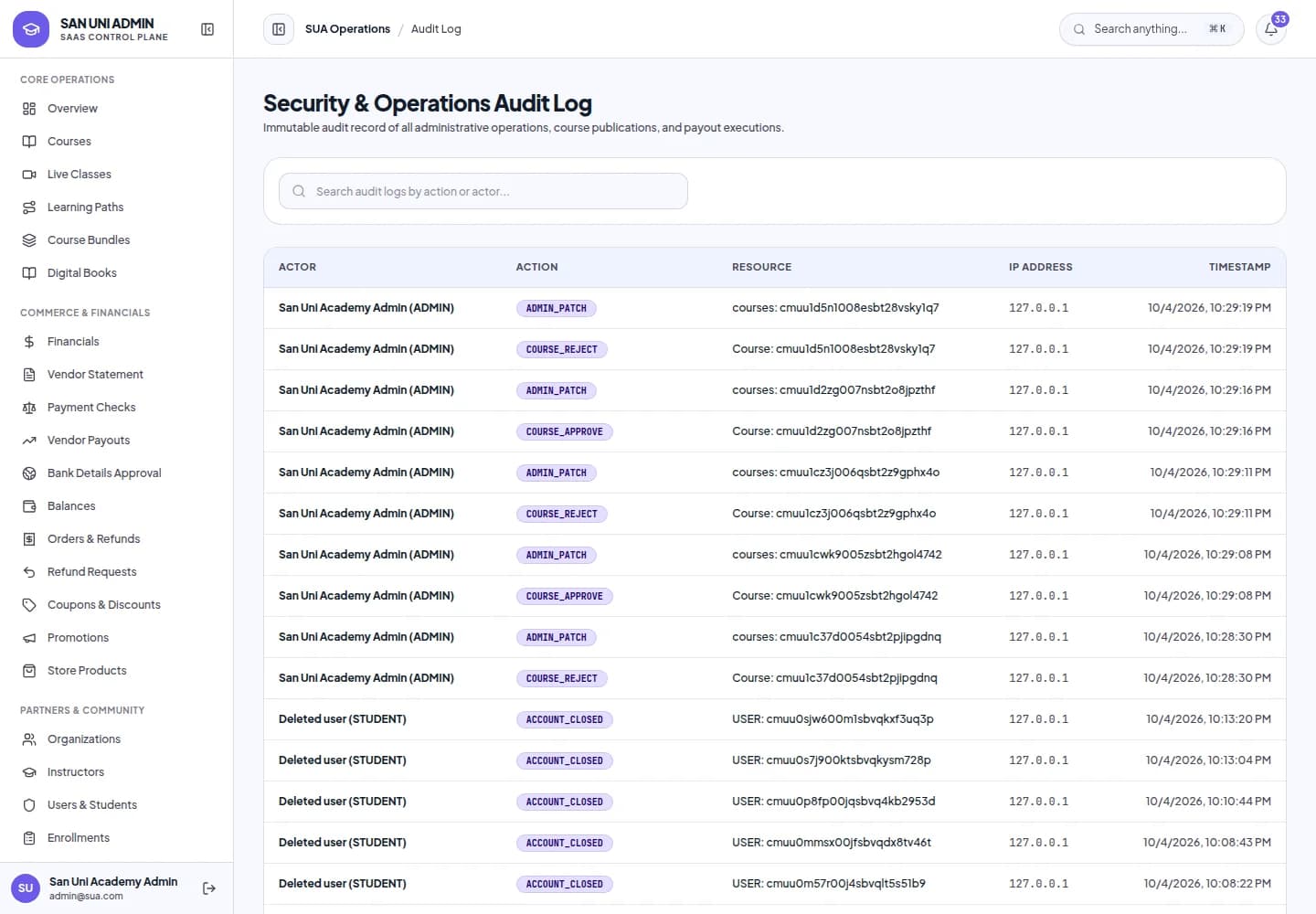
Task: Click the Vendor Payouts trend icon
Action: (x=29, y=441)
